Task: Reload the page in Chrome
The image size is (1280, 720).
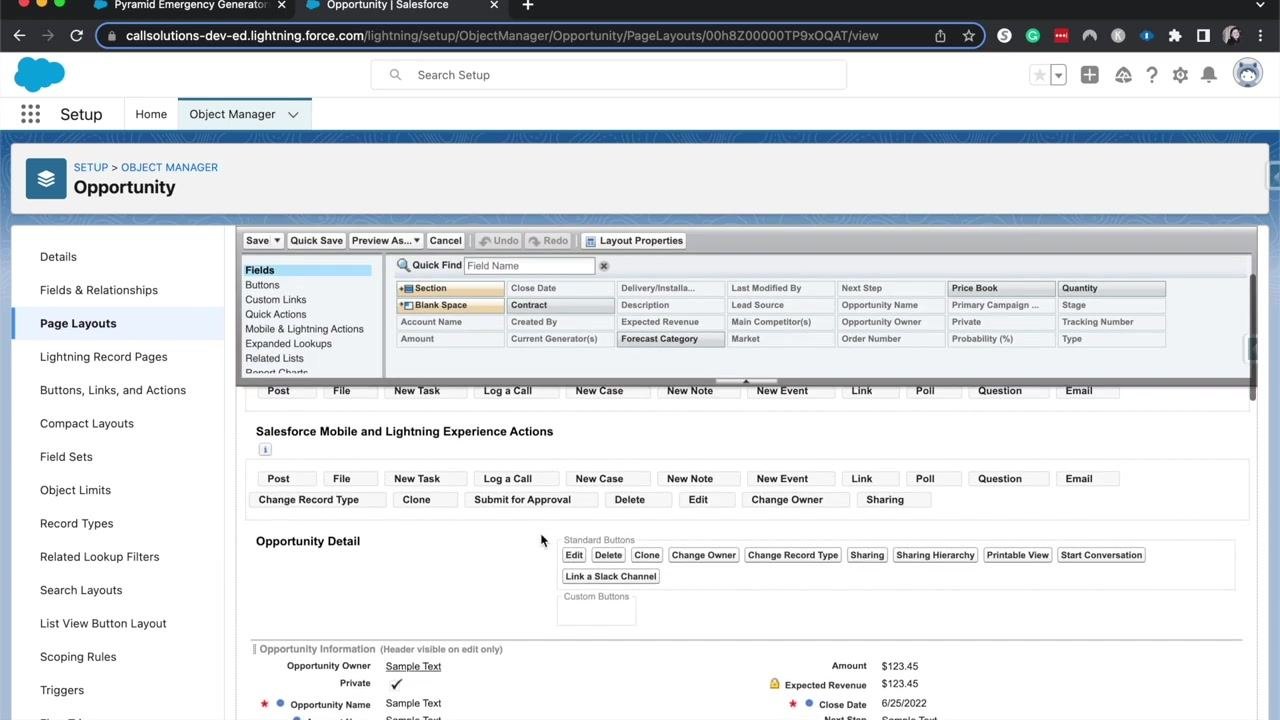Action: tap(76, 36)
